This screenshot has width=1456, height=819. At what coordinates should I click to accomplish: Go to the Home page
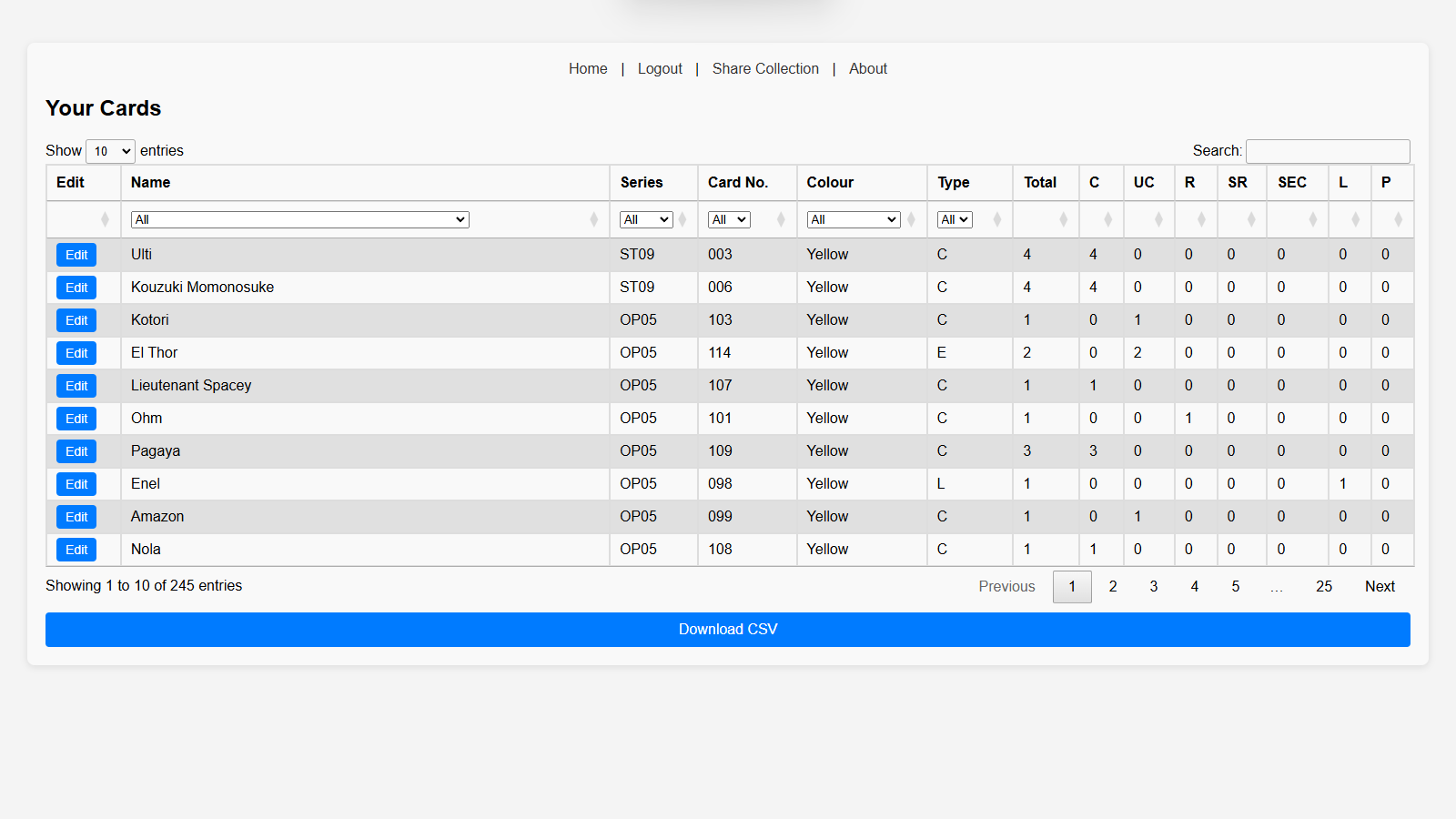(x=588, y=69)
